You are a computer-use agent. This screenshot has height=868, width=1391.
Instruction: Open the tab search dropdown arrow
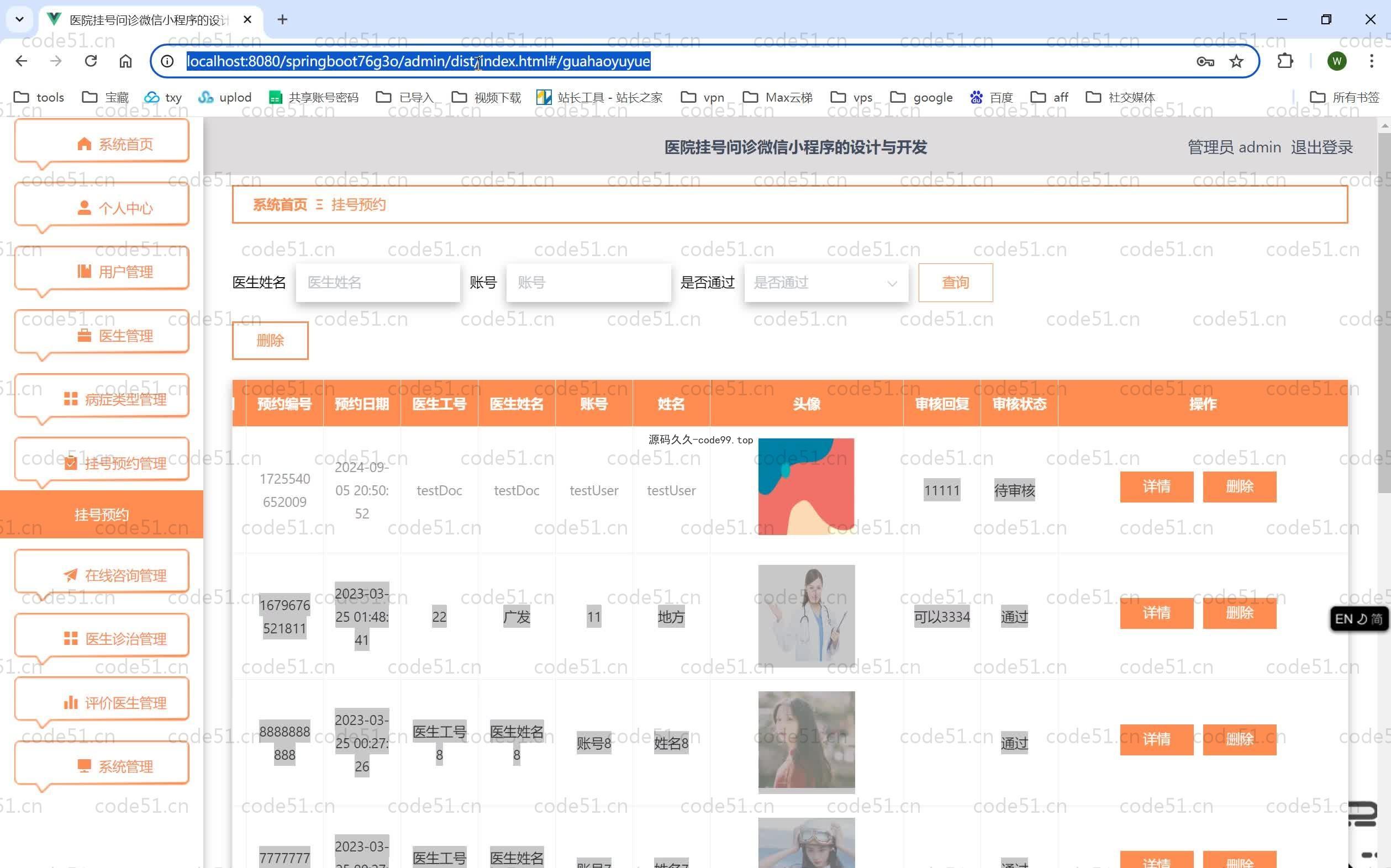(19, 19)
